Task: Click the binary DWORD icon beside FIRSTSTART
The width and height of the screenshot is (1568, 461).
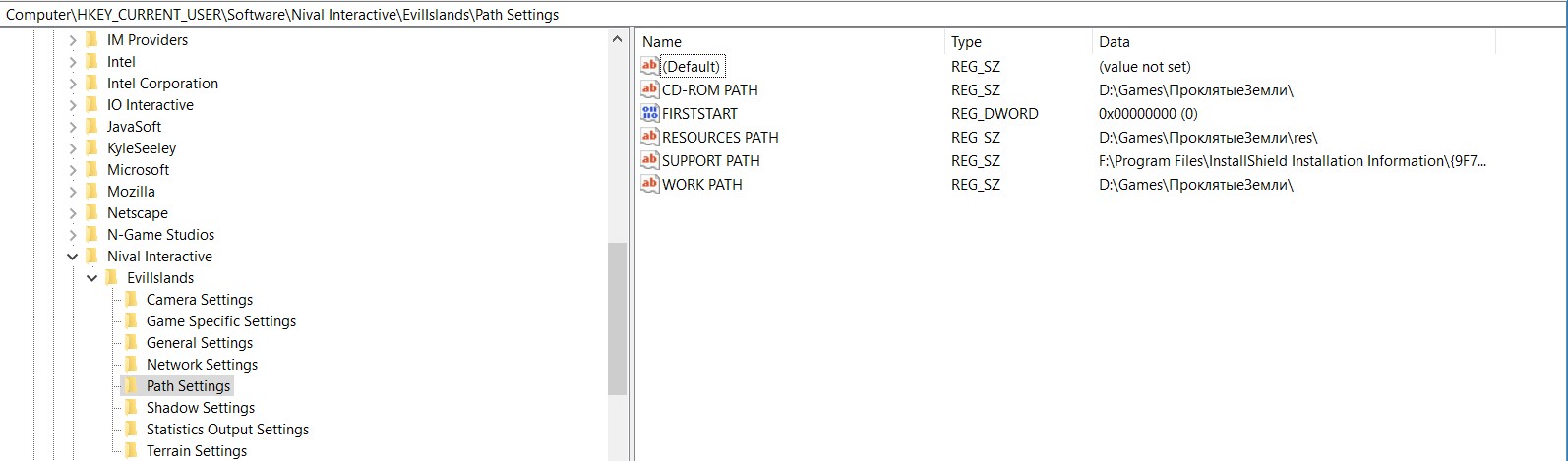Action: pos(649,113)
